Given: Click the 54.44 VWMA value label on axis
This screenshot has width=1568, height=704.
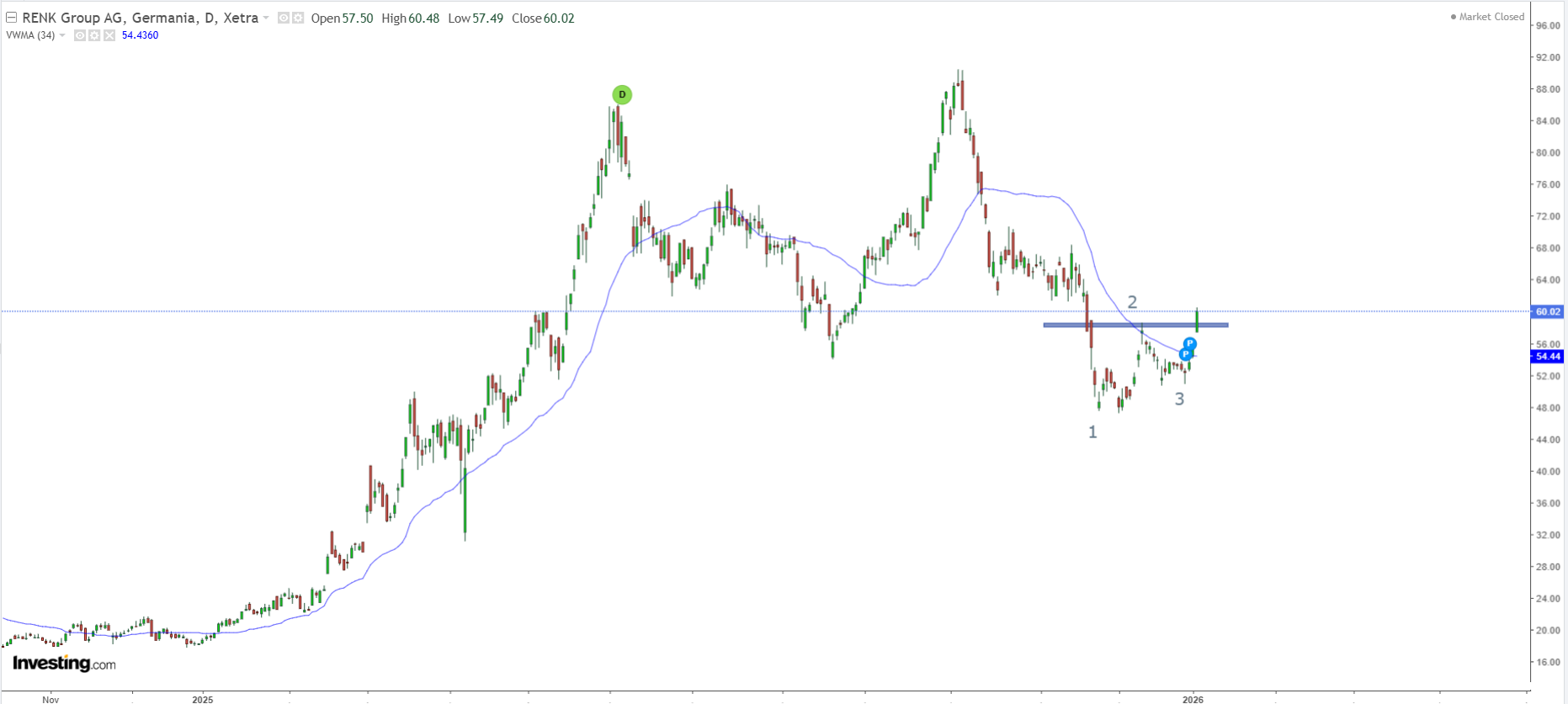Looking at the screenshot, I should (x=1547, y=357).
